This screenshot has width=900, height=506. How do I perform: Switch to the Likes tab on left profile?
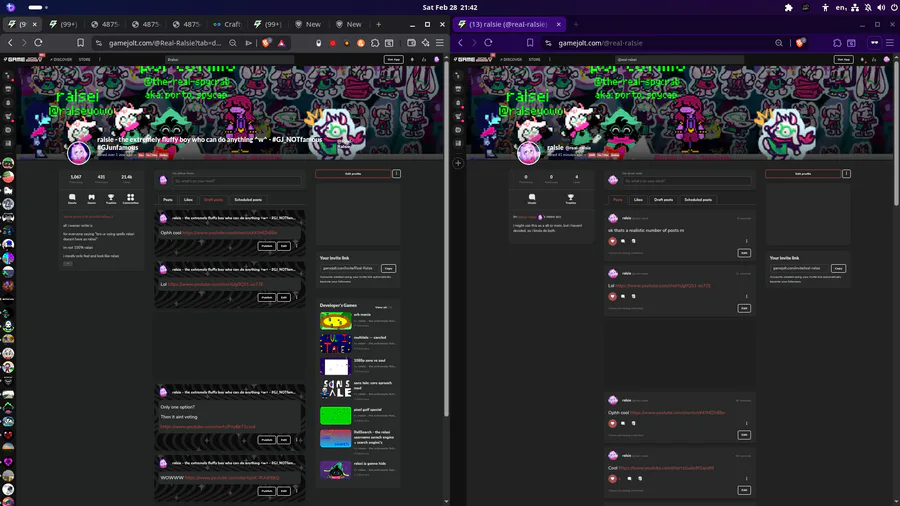point(188,200)
